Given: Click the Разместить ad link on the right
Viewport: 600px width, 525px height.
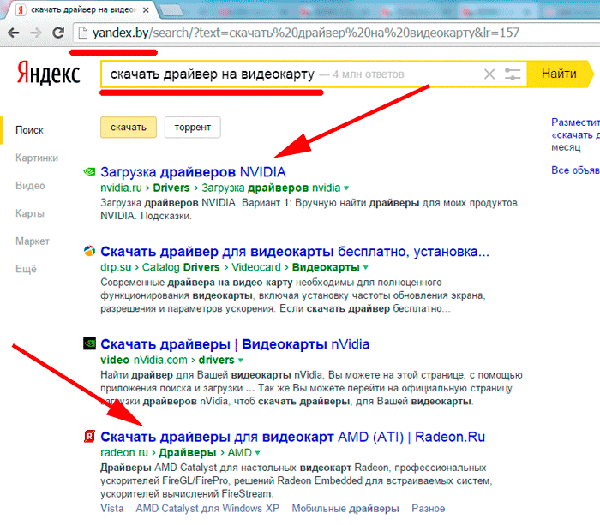Looking at the screenshot, I should pos(576,122).
